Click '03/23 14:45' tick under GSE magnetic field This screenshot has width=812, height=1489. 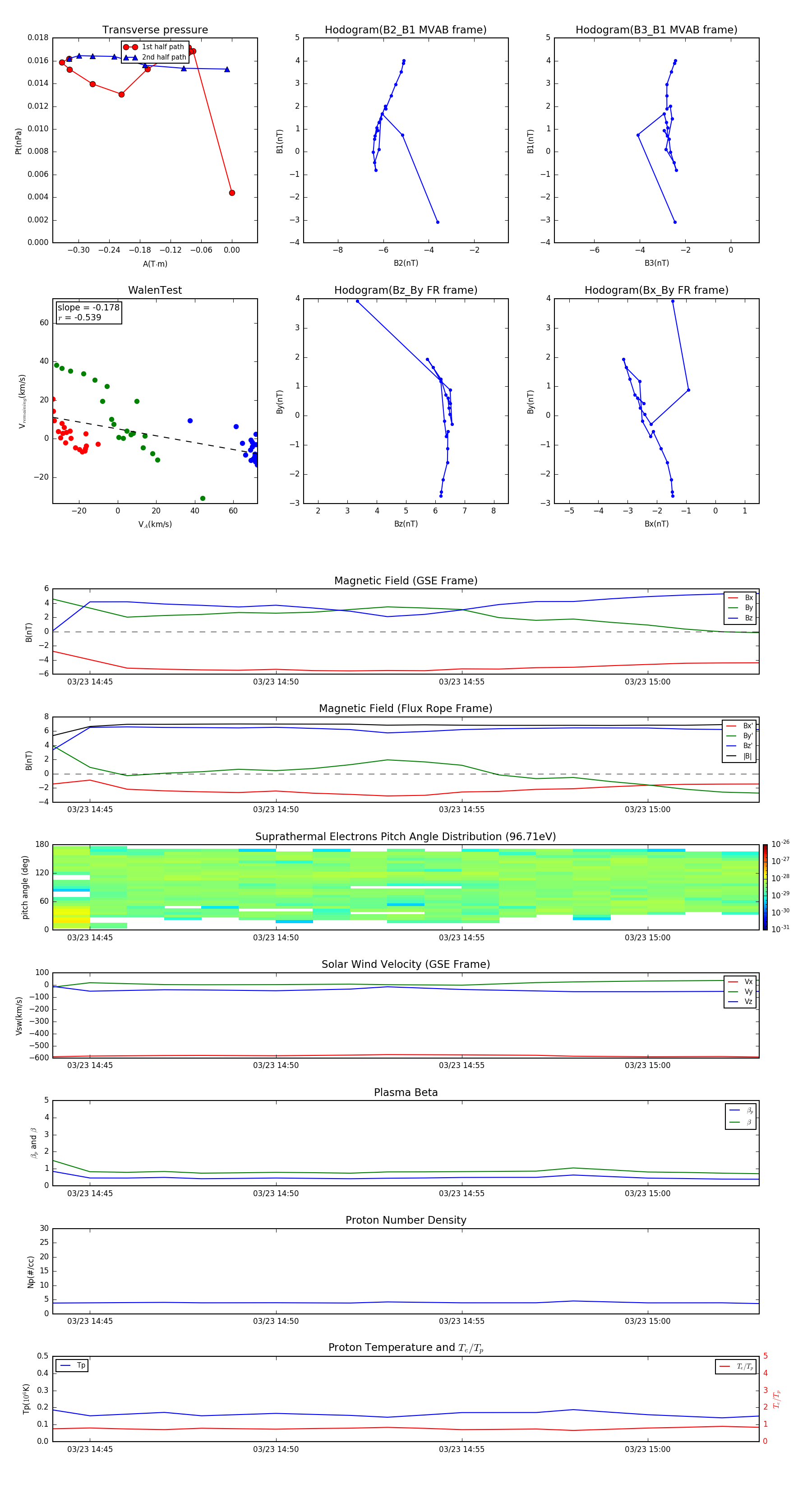(x=90, y=682)
